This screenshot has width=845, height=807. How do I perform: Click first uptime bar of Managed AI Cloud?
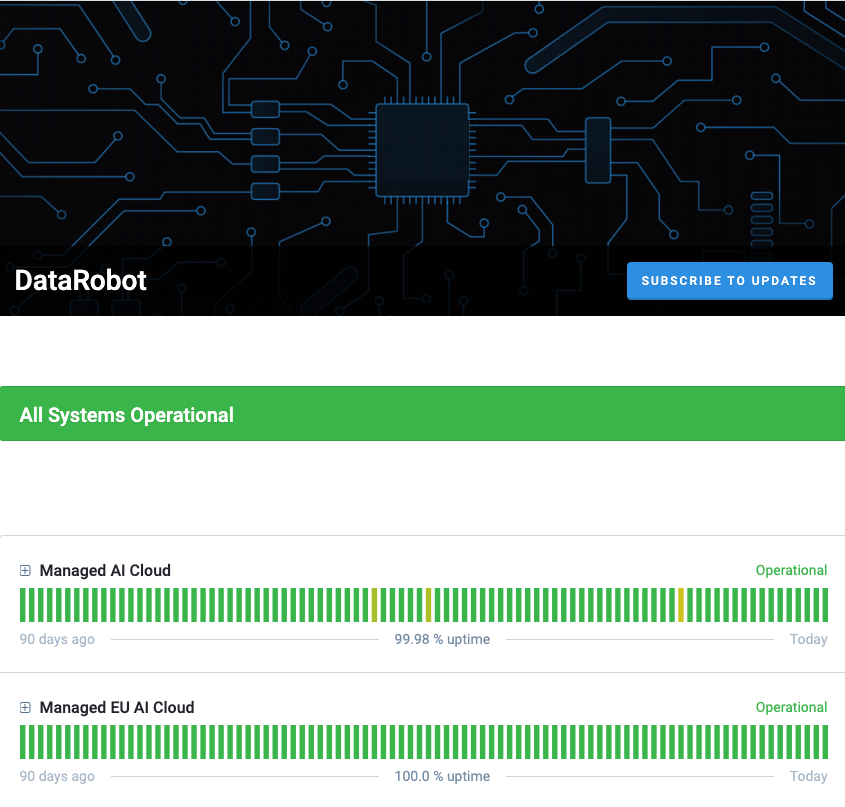tap(23, 605)
